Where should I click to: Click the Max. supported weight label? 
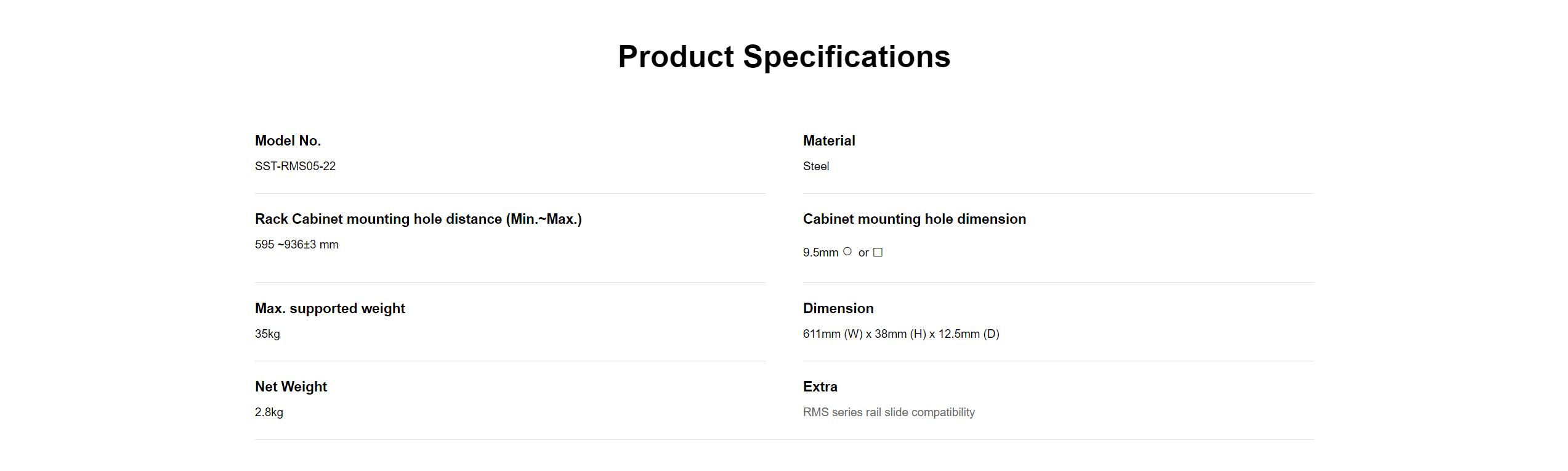tap(329, 308)
